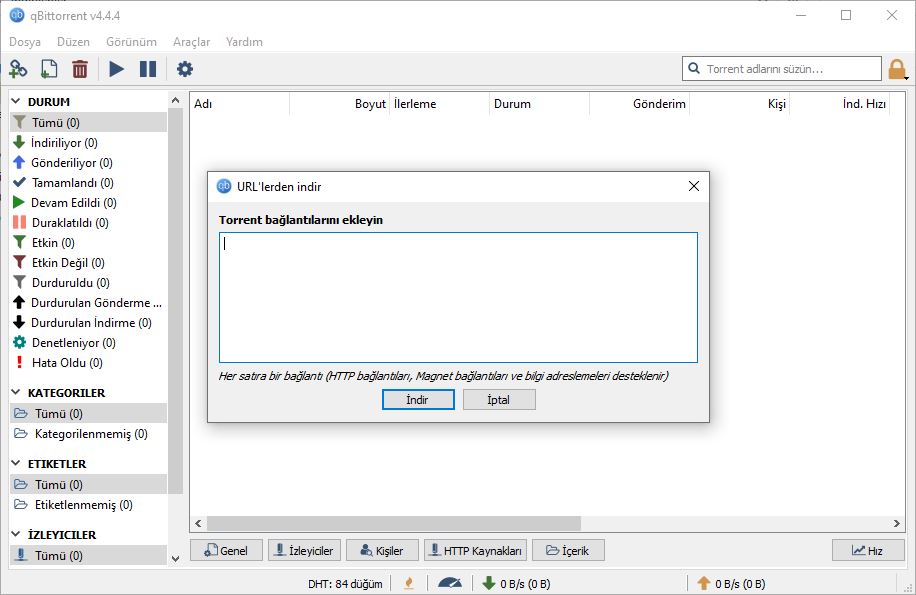Open the Dosya menu

pos(25,42)
